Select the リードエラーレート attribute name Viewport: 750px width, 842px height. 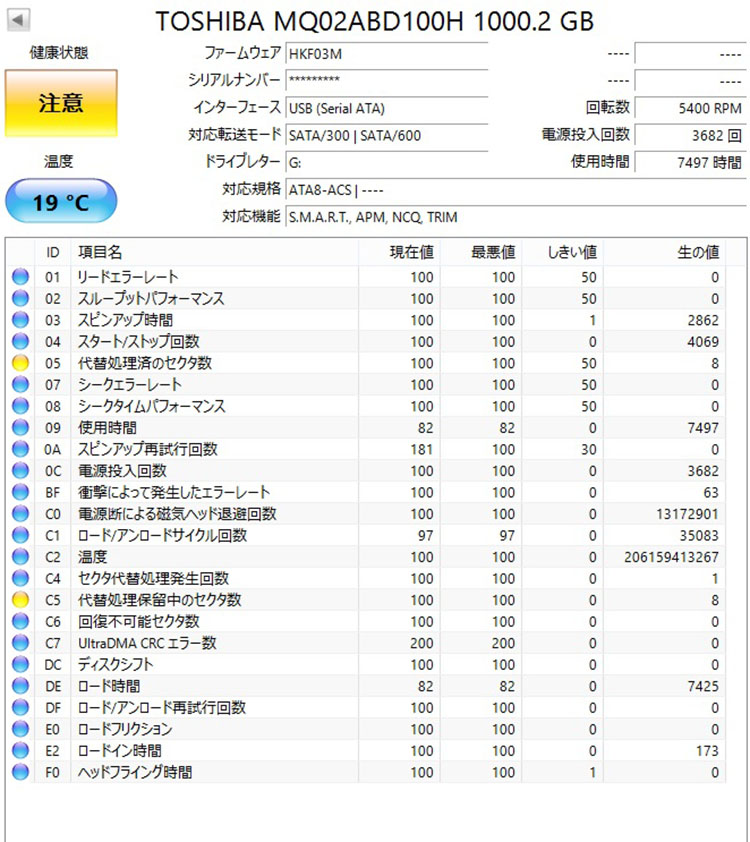click(x=128, y=277)
